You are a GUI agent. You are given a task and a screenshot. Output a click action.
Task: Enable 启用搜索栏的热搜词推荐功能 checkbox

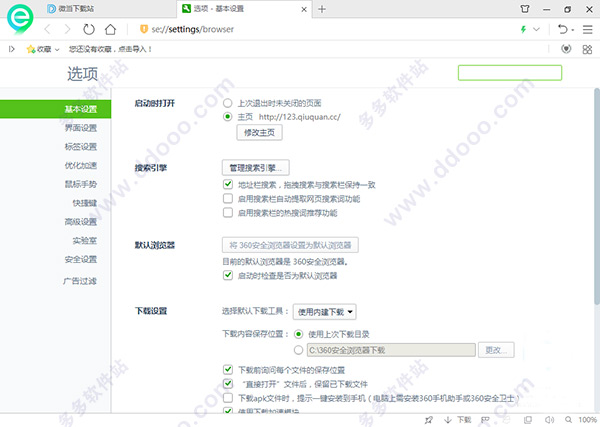pyautogui.click(x=228, y=212)
